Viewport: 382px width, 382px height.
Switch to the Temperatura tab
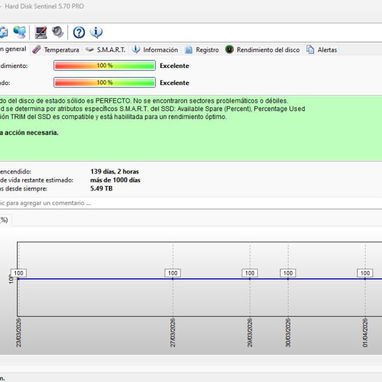pyautogui.click(x=56, y=50)
